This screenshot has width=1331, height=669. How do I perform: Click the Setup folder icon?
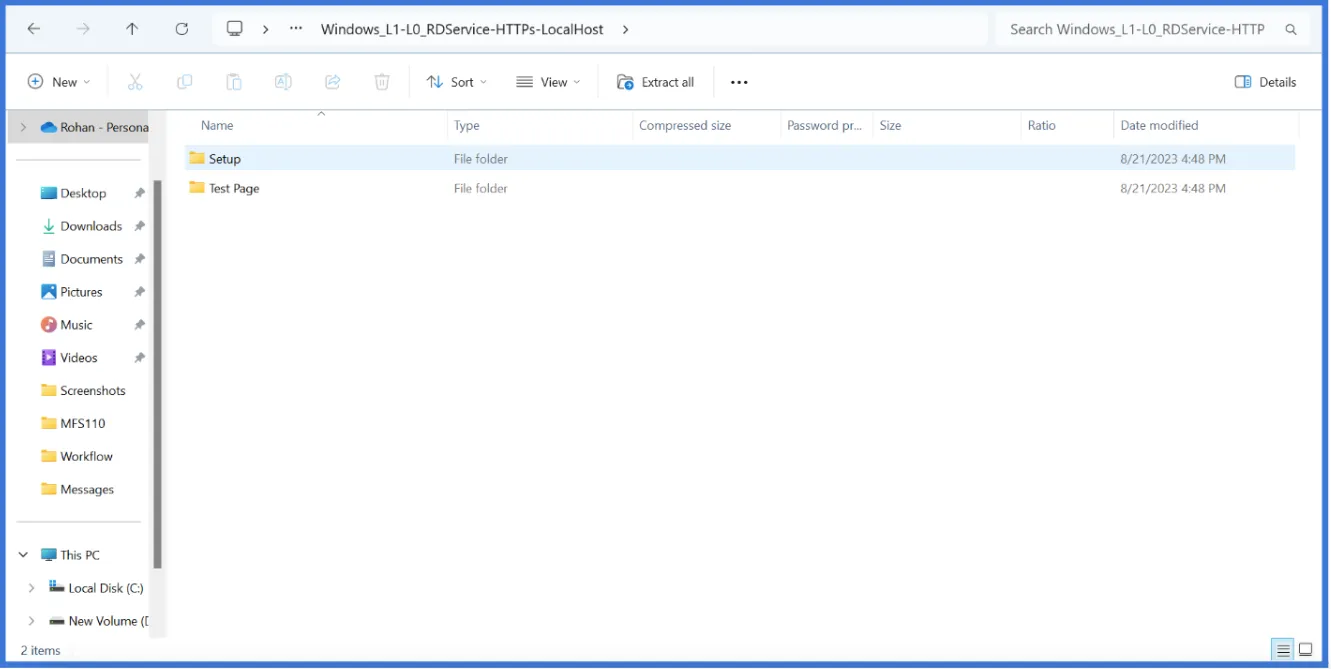[197, 158]
